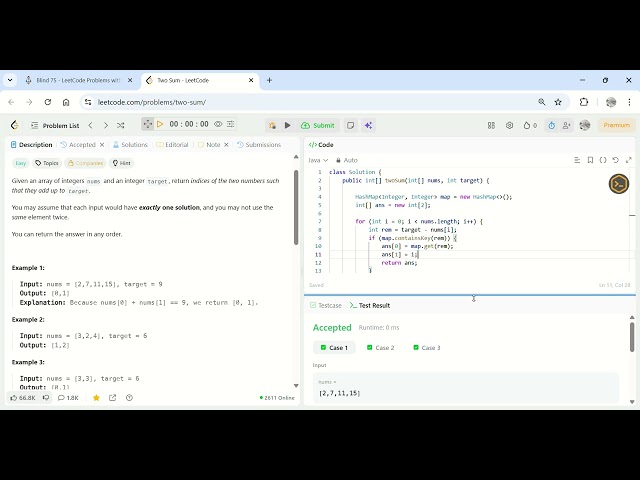Select Case 2 result
The height and width of the screenshot is (480, 640).
click(380, 348)
